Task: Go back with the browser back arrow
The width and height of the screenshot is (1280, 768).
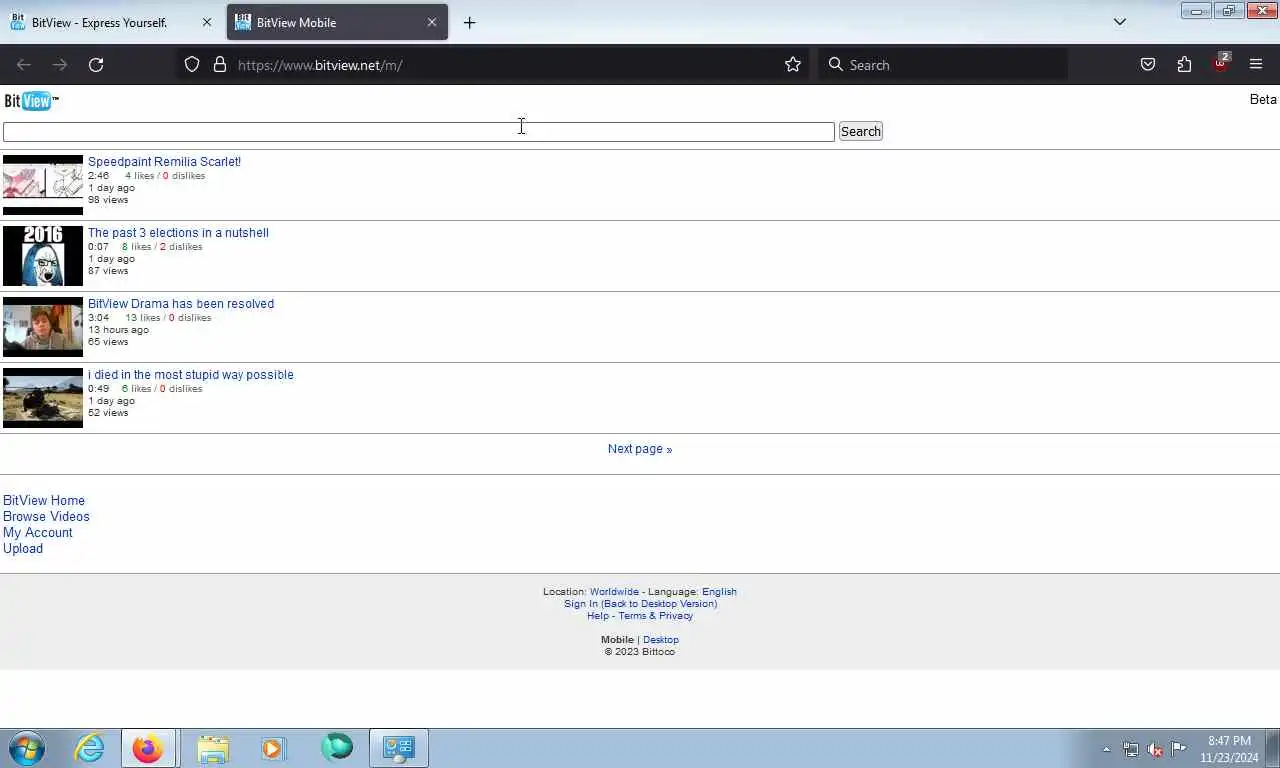Action: [x=24, y=65]
